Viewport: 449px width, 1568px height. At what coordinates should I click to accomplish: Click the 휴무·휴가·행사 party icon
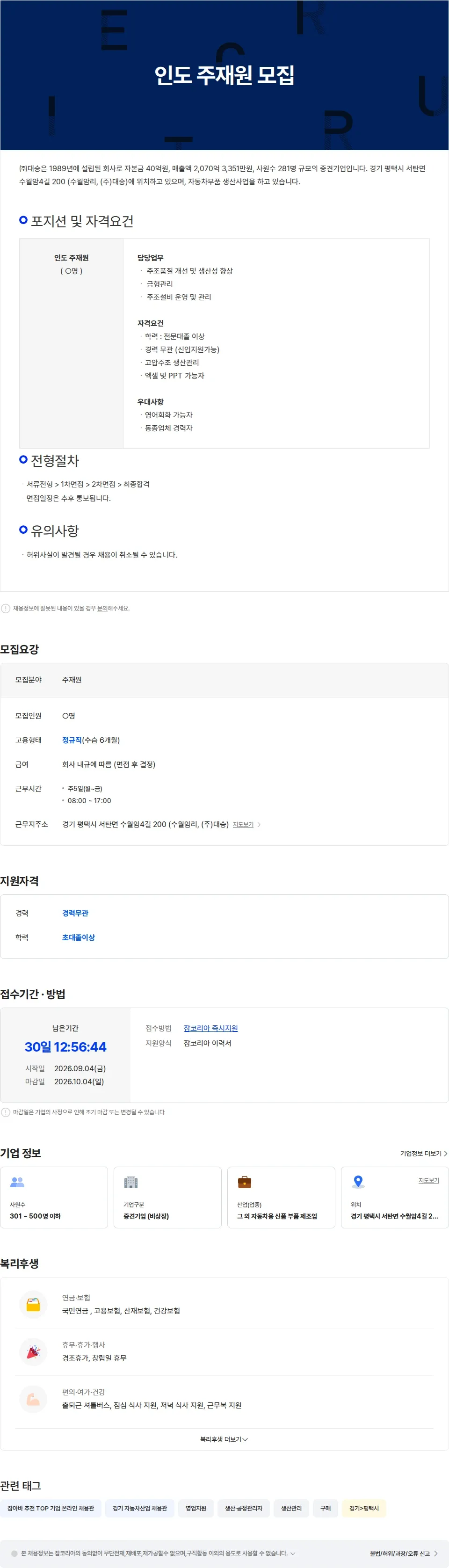[34, 1352]
